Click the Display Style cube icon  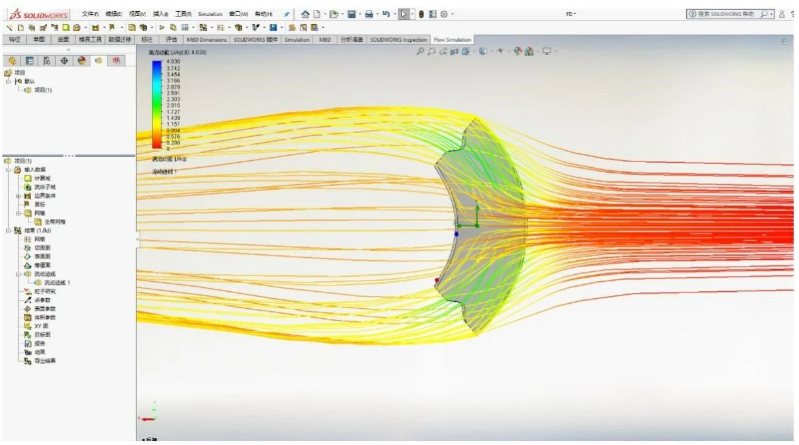point(483,51)
